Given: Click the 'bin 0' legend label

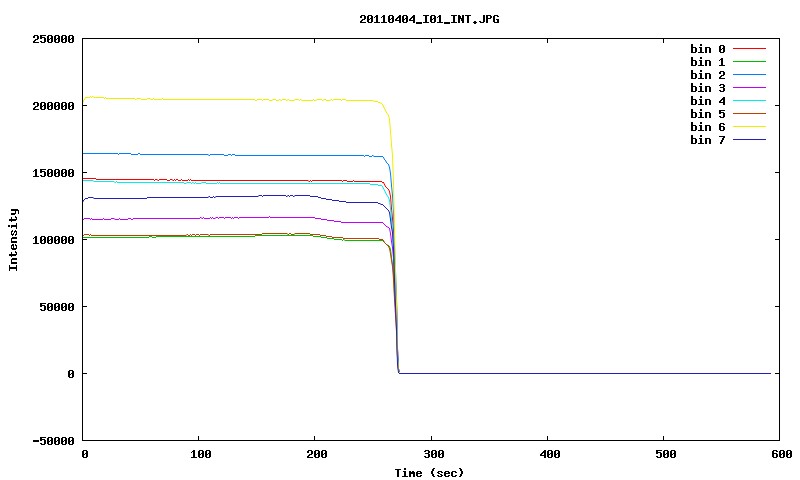Looking at the screenshot, I should point(708,49).
